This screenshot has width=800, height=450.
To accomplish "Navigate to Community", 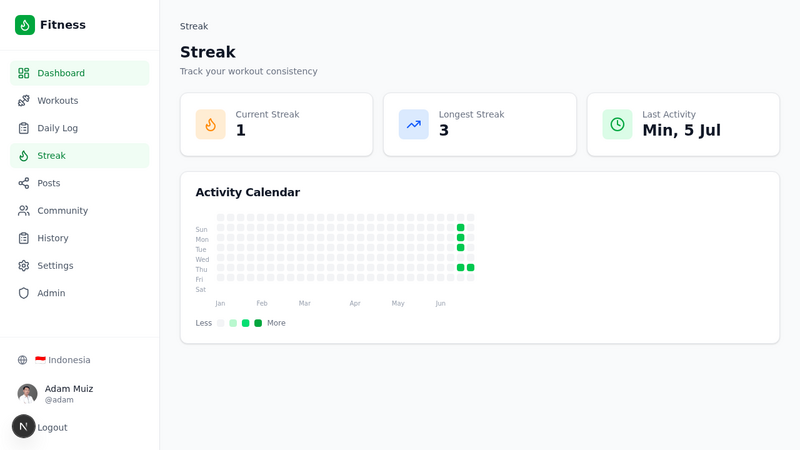I will [x=80, y=211].
